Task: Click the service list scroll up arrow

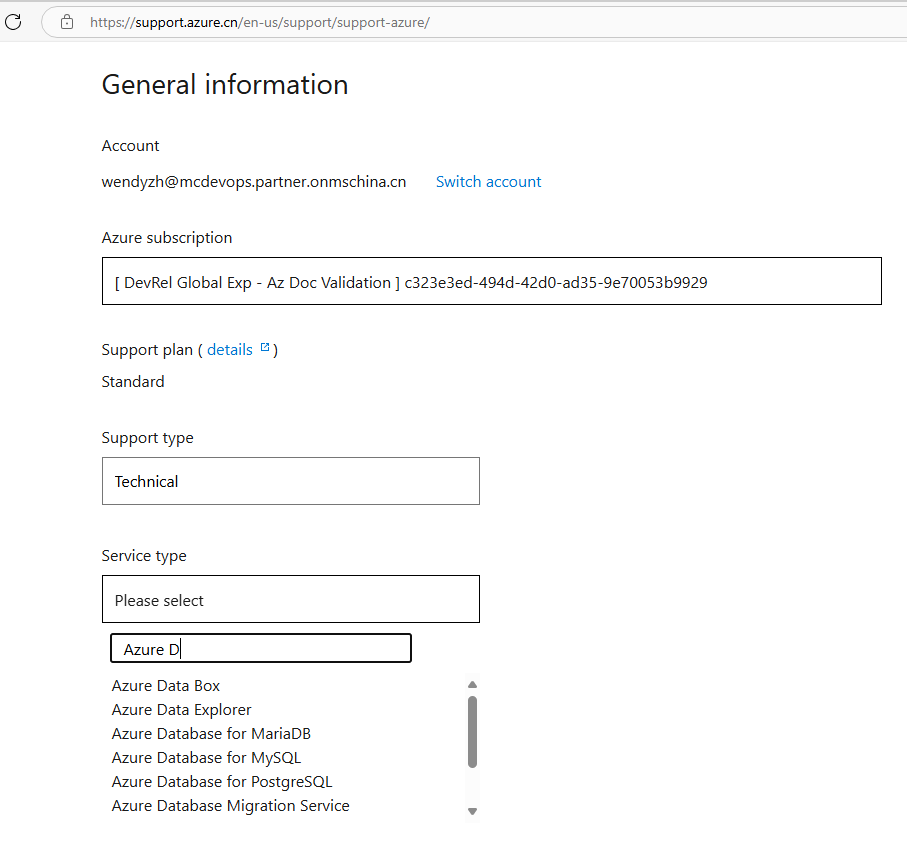Action: pyautogui.click(x=473, y=685)
